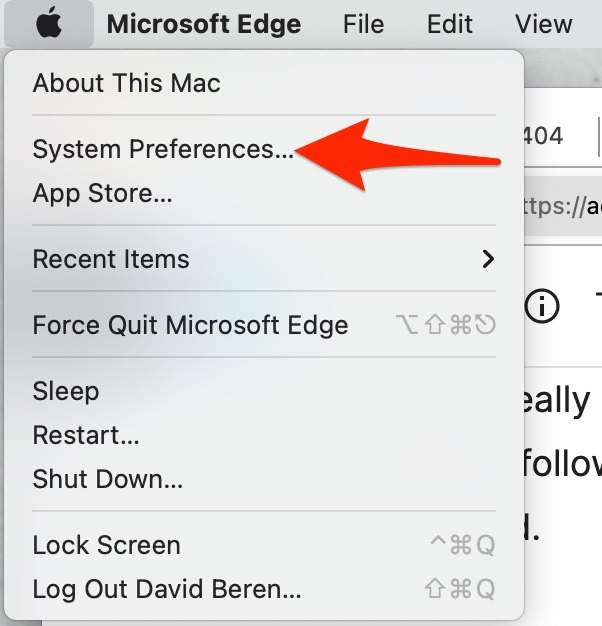Choose Force Quit Microsoft Edge
Image resolution: width=602 pixels, height=626 pixels.
coord(190,325)
